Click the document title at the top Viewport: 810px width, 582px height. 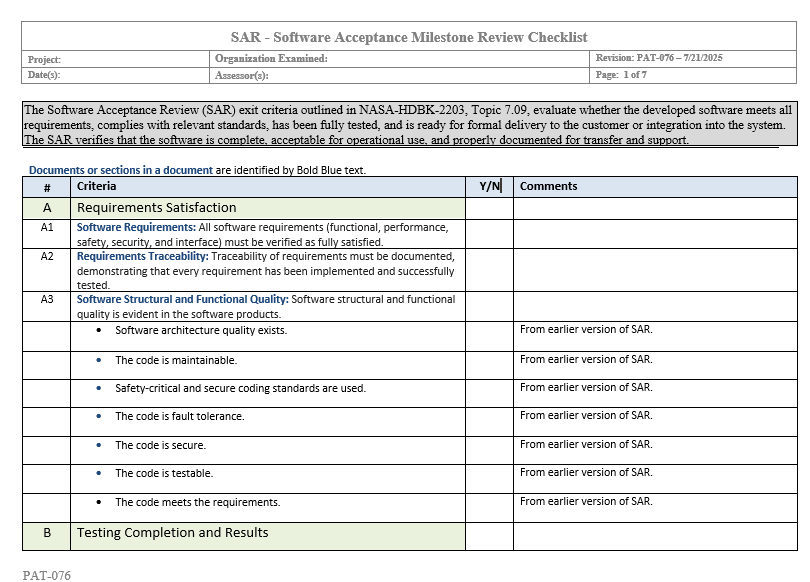point(408,37)
